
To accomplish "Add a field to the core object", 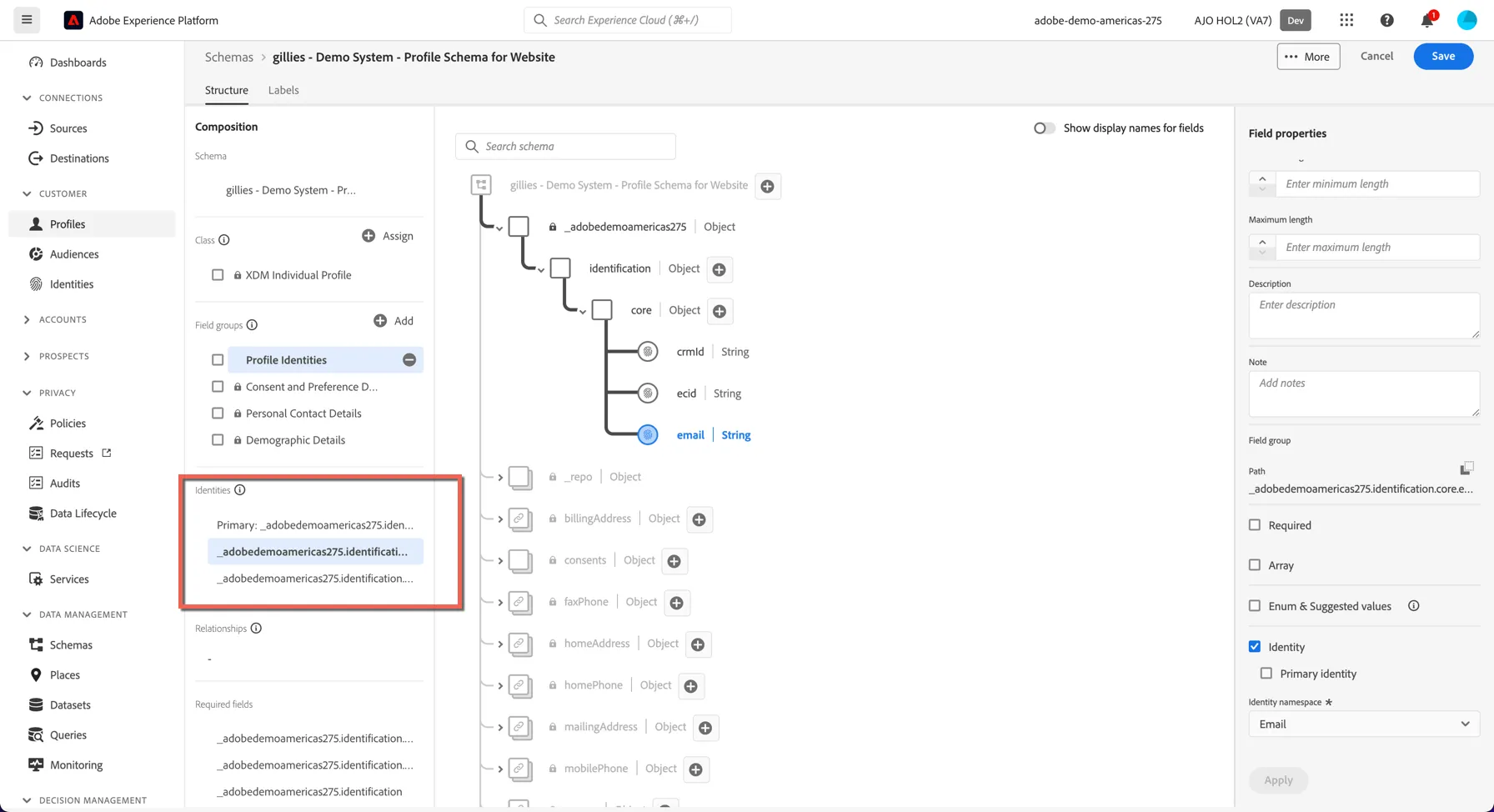I will point(719,311).
